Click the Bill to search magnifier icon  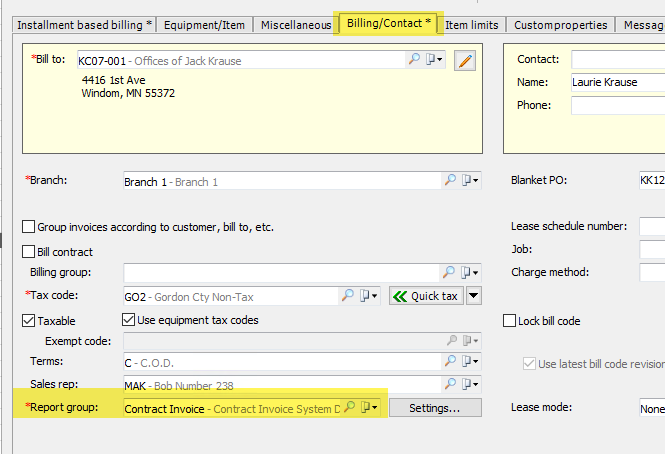(414, 59)
